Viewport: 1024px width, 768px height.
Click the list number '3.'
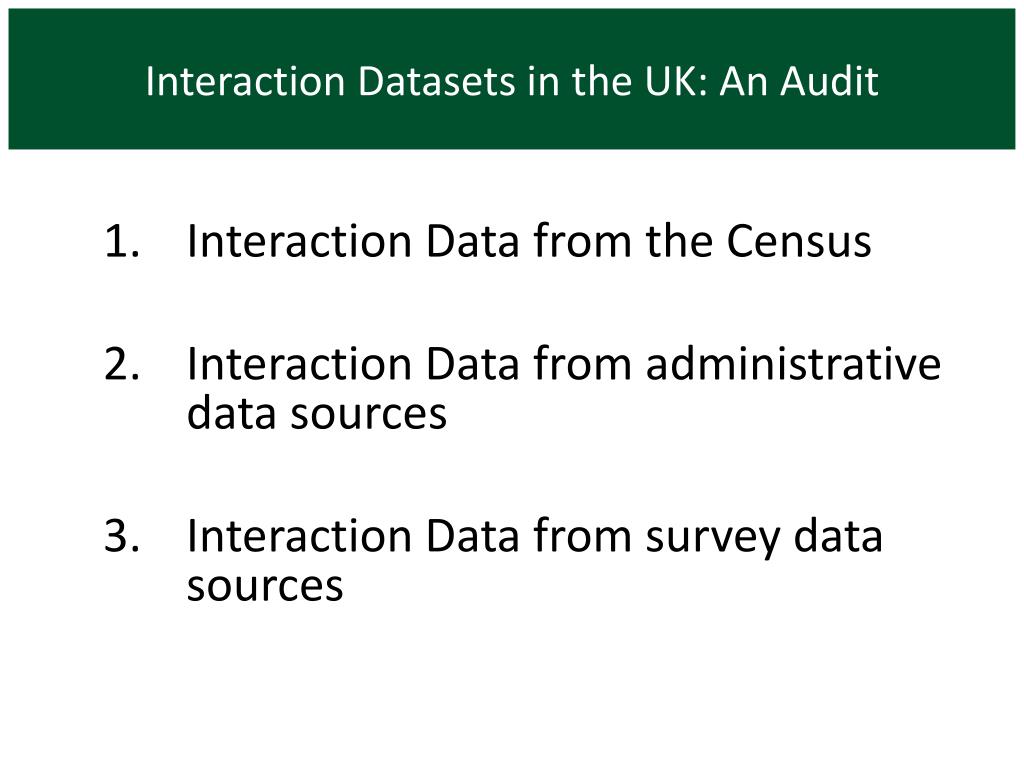coord(122,536)
